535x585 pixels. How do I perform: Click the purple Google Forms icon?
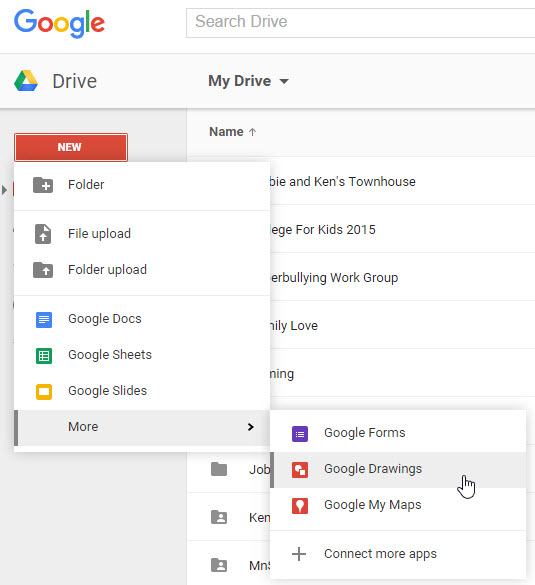tap(300, 434)
